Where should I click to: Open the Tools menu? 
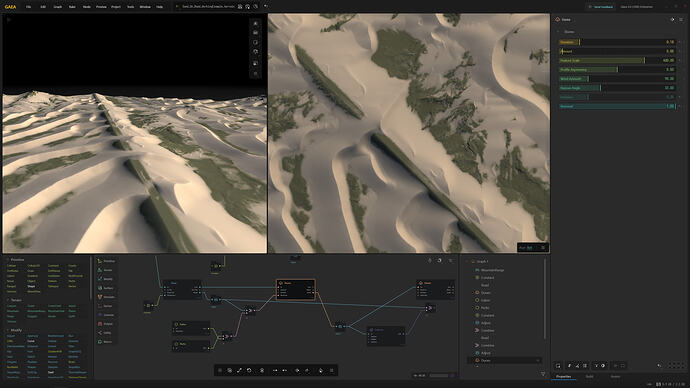(130, 7)
